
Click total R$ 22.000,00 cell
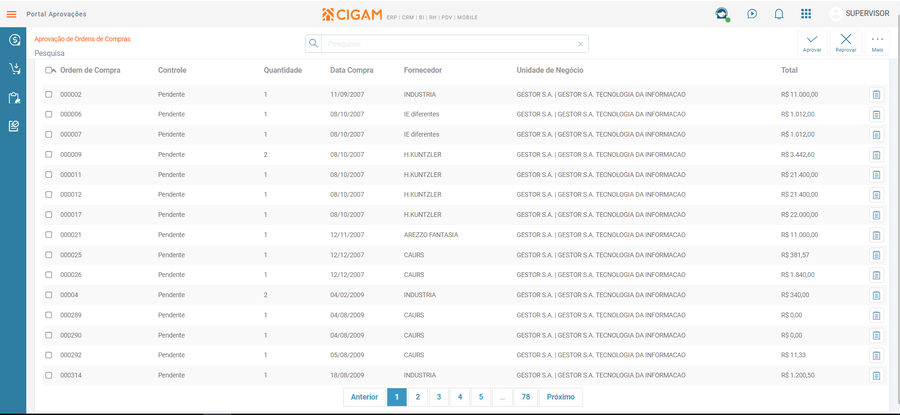point(800,215)
